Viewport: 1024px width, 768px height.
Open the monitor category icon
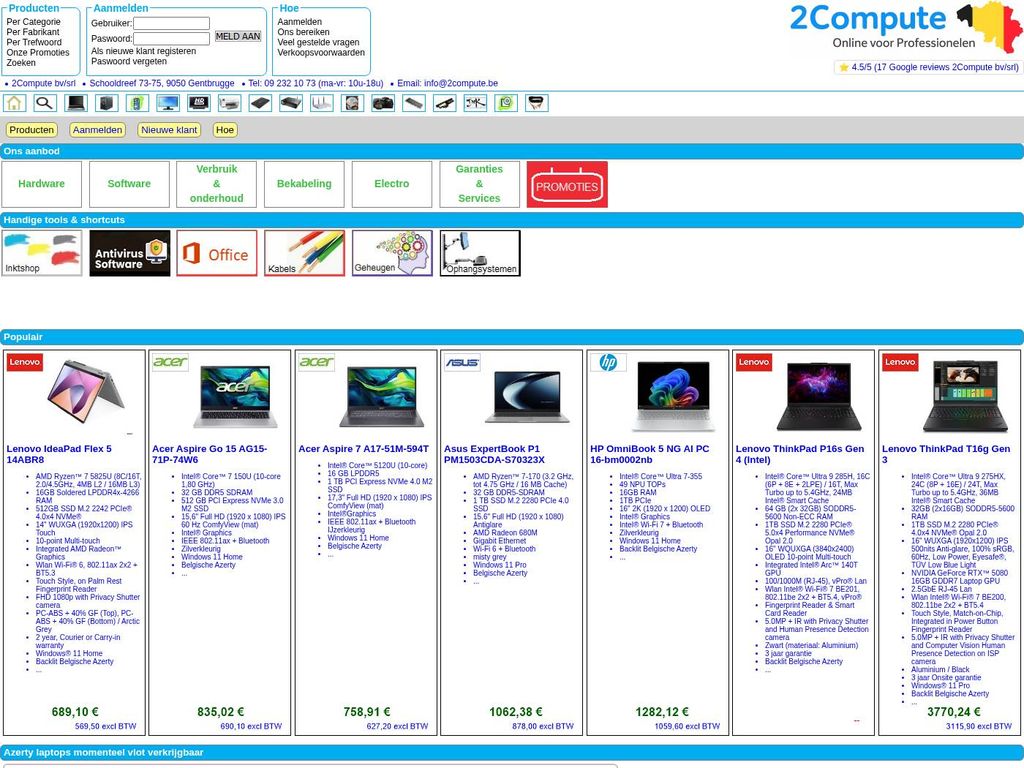[168, 103]
